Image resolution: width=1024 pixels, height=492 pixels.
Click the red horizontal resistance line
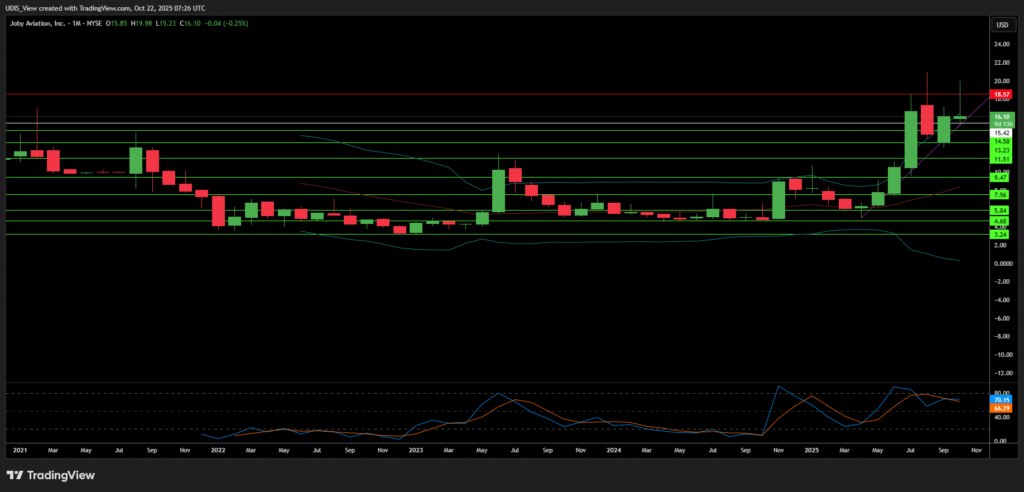(x=500, y=94)
